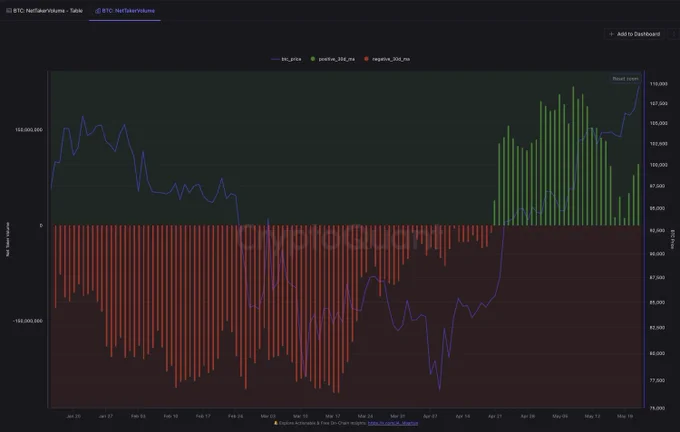Click the Reset zoom button

pyautogui.click(x=625, y=79)
